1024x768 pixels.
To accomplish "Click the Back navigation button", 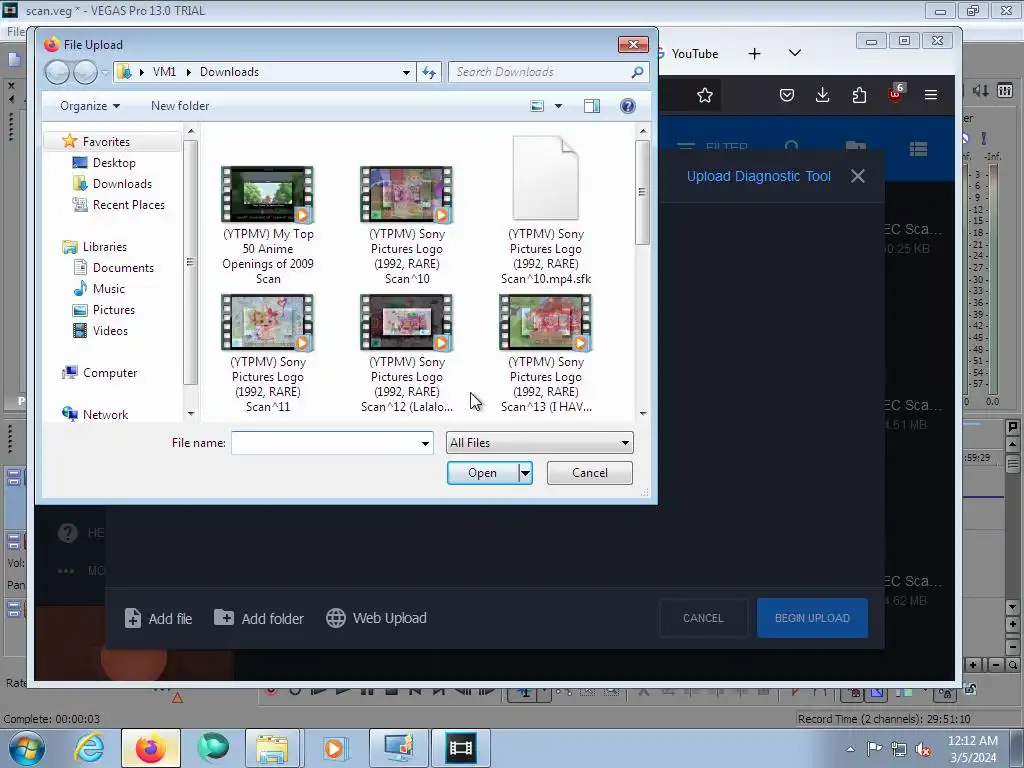I will coord(57,72).
